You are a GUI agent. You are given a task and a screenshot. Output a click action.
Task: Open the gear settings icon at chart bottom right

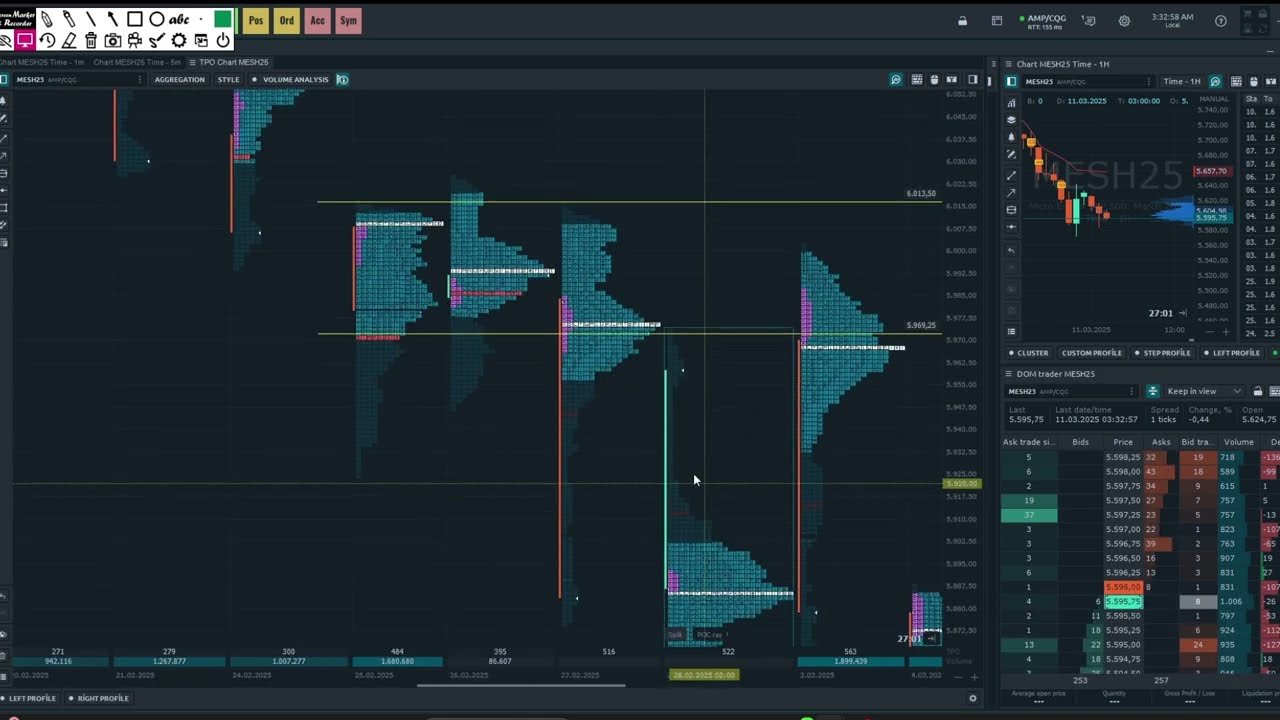(x=973, y=698)
